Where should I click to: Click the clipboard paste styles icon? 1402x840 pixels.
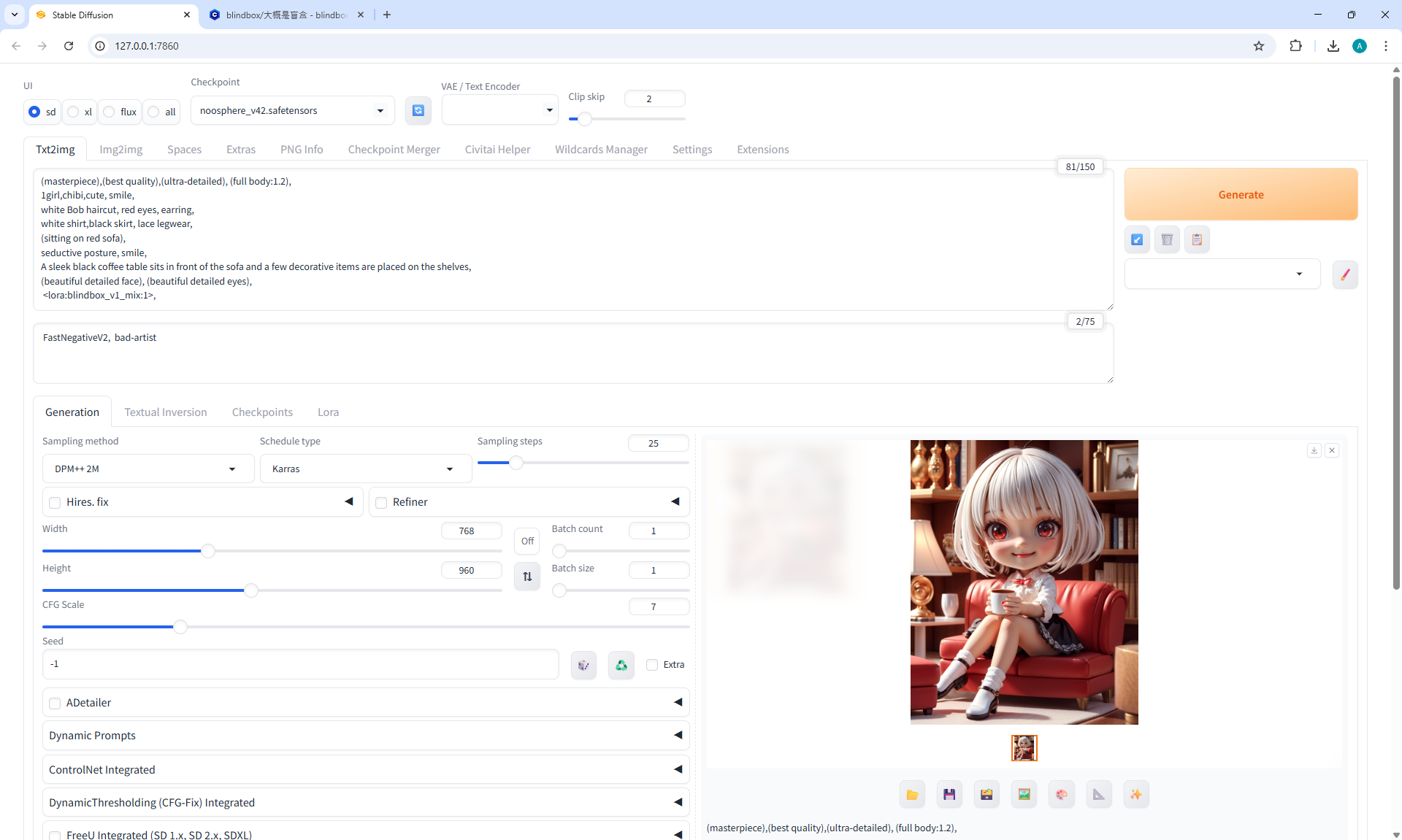(x=1197, y=239)
